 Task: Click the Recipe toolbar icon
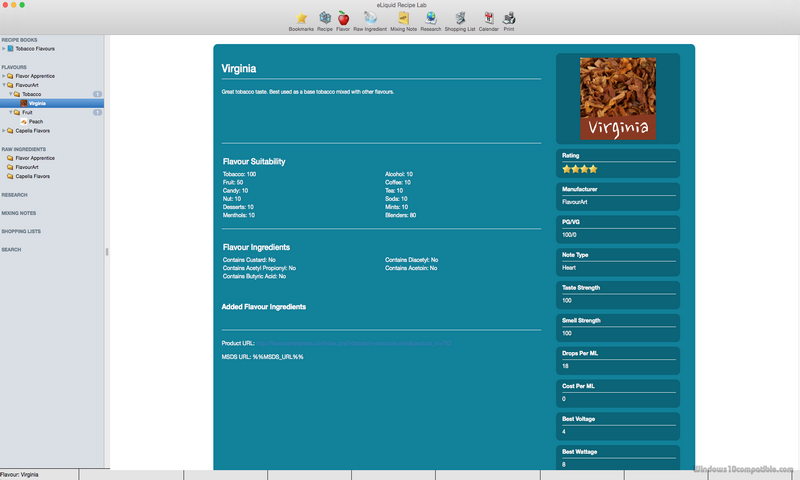coord(325,18)
